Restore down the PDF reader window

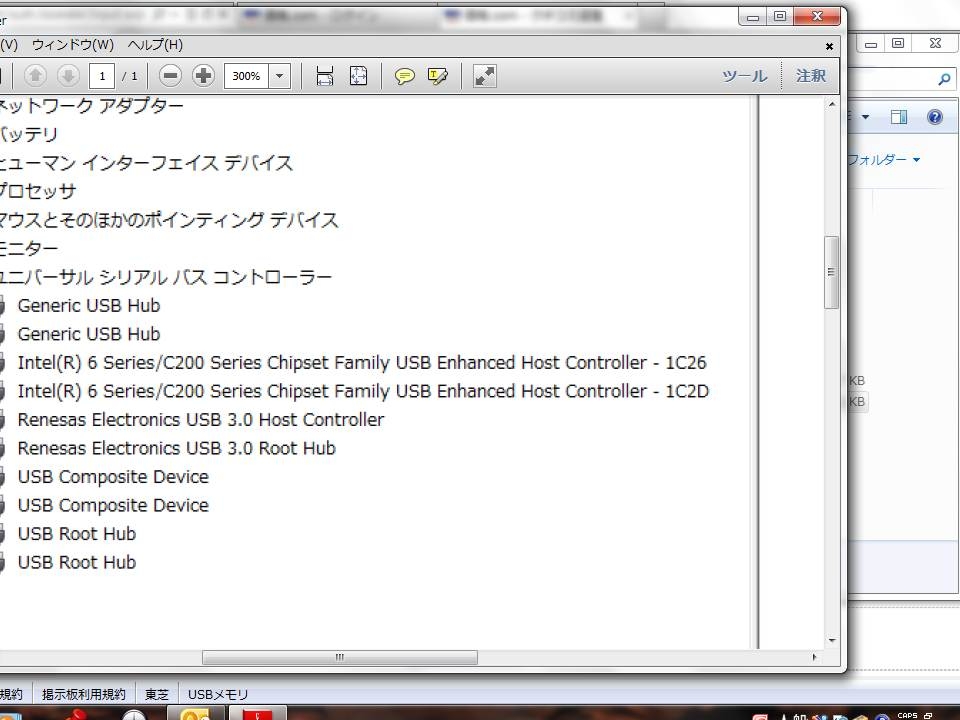pyautogui.click(x=780, y=17)
